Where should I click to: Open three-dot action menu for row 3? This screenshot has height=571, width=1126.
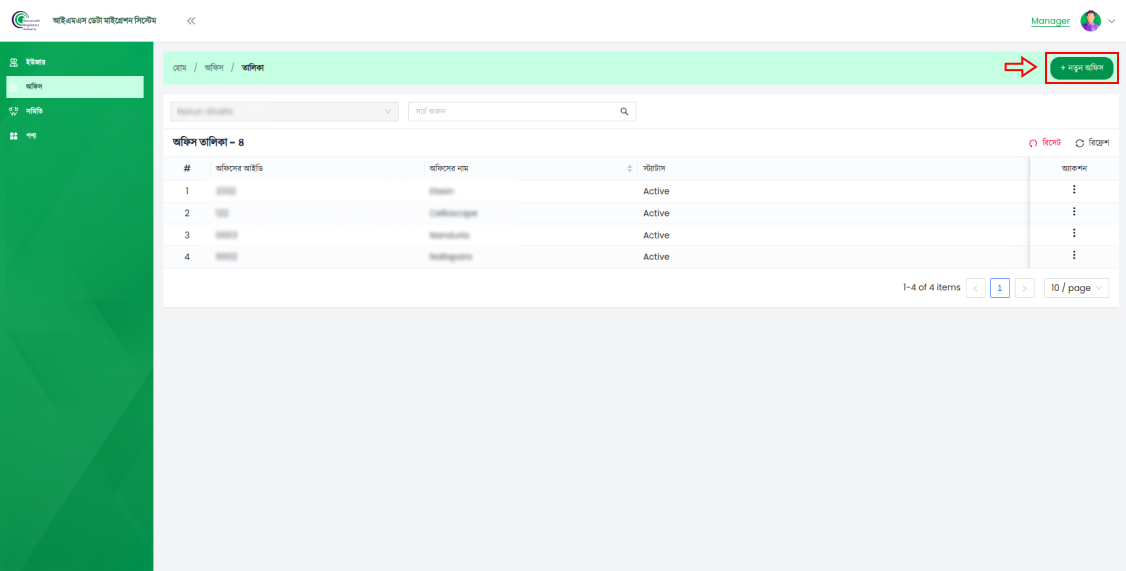coord(1073,234)
